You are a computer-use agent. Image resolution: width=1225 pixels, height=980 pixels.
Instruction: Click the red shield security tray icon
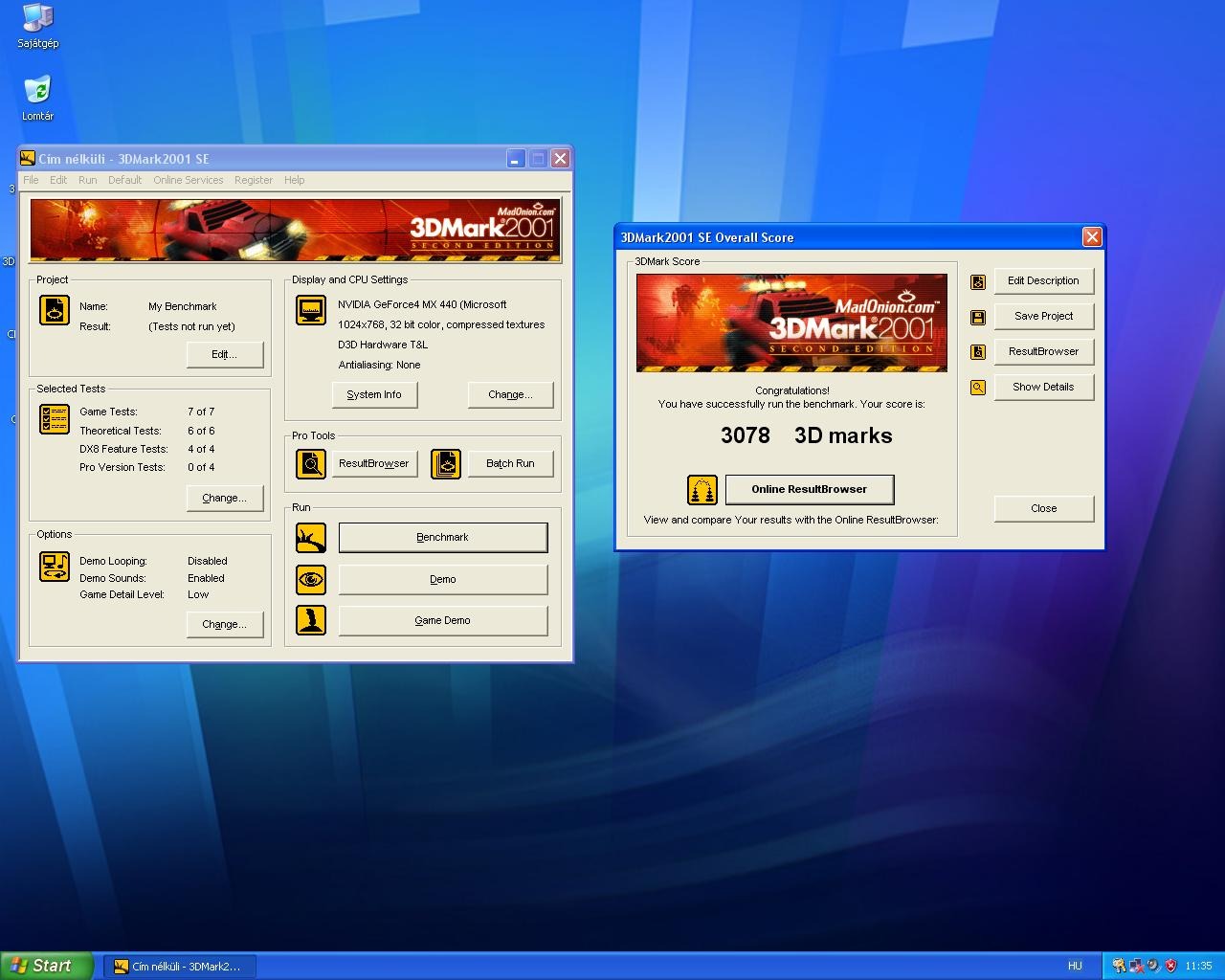[1170, 967]
